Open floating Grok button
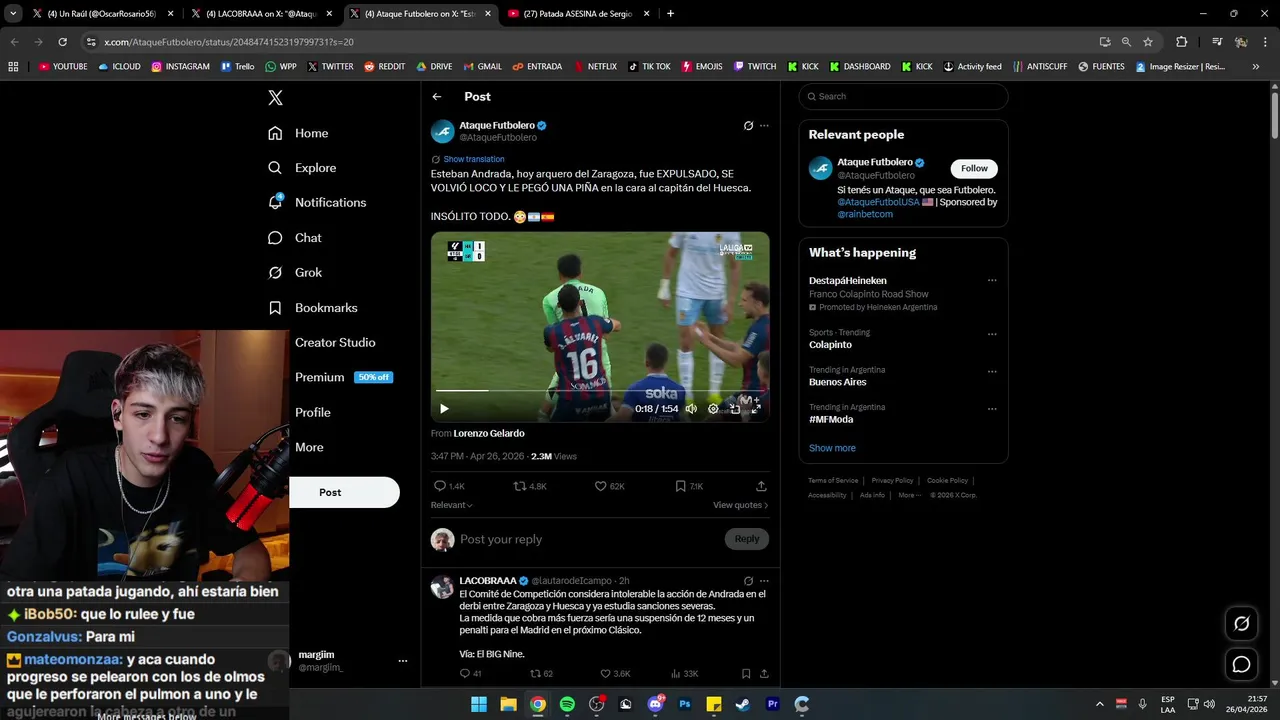This screenshot has width=1280, height=720. [1241, 624]
